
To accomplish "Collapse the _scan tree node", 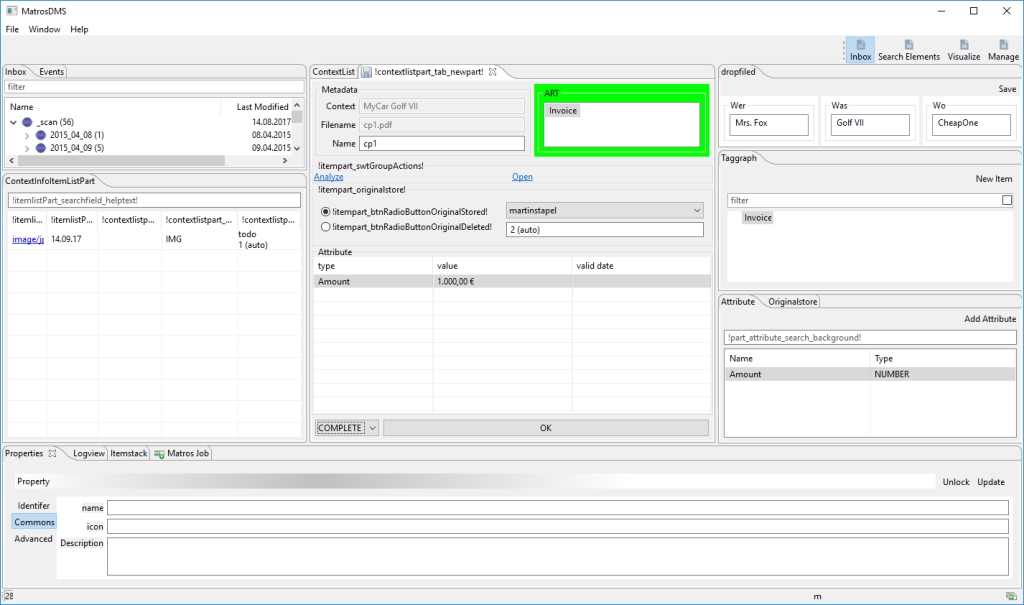I will (11, 121).
